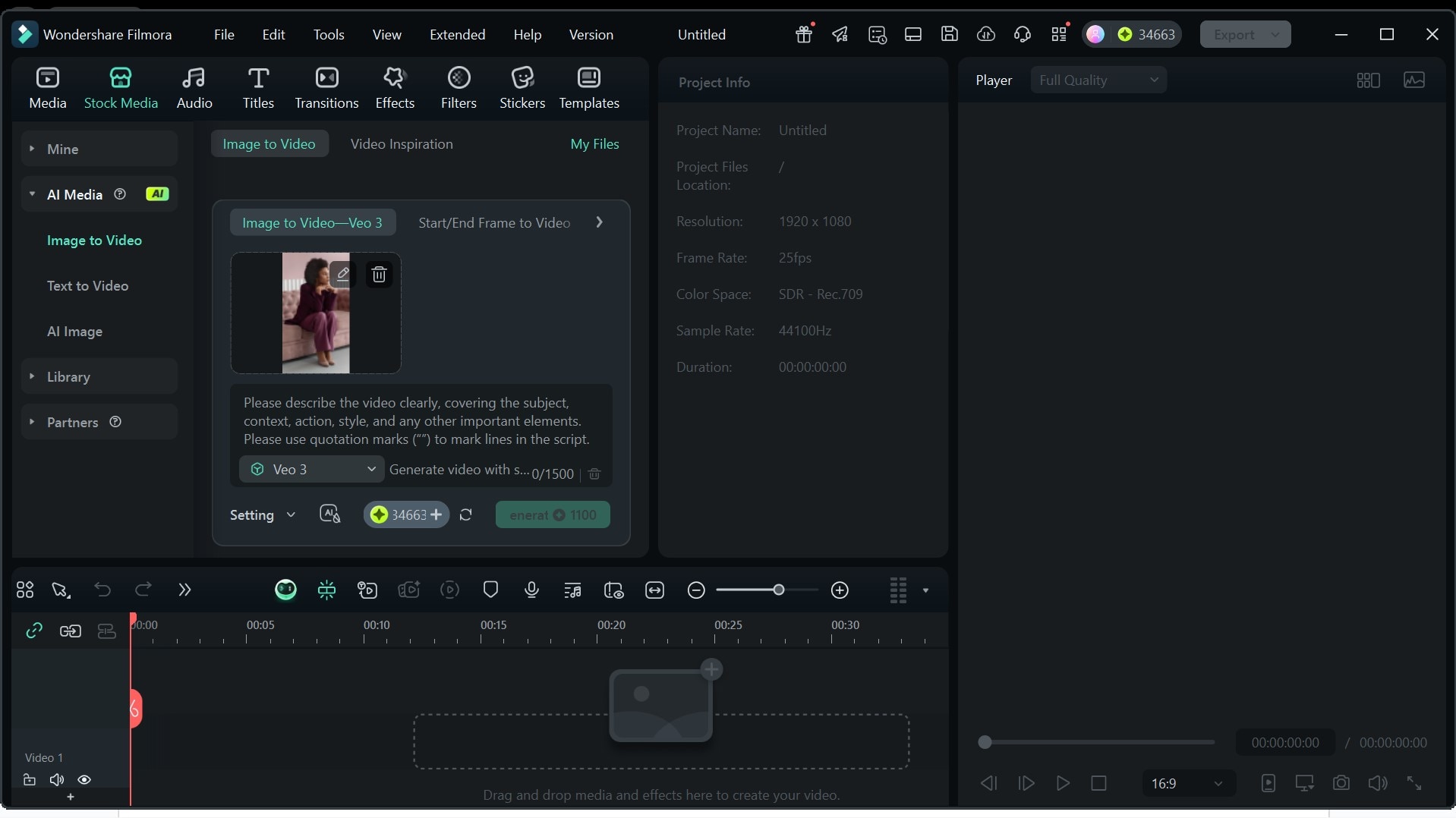Select the Templates panel icon
Screen dimensions: 1456x818
(x=590, y=86)
